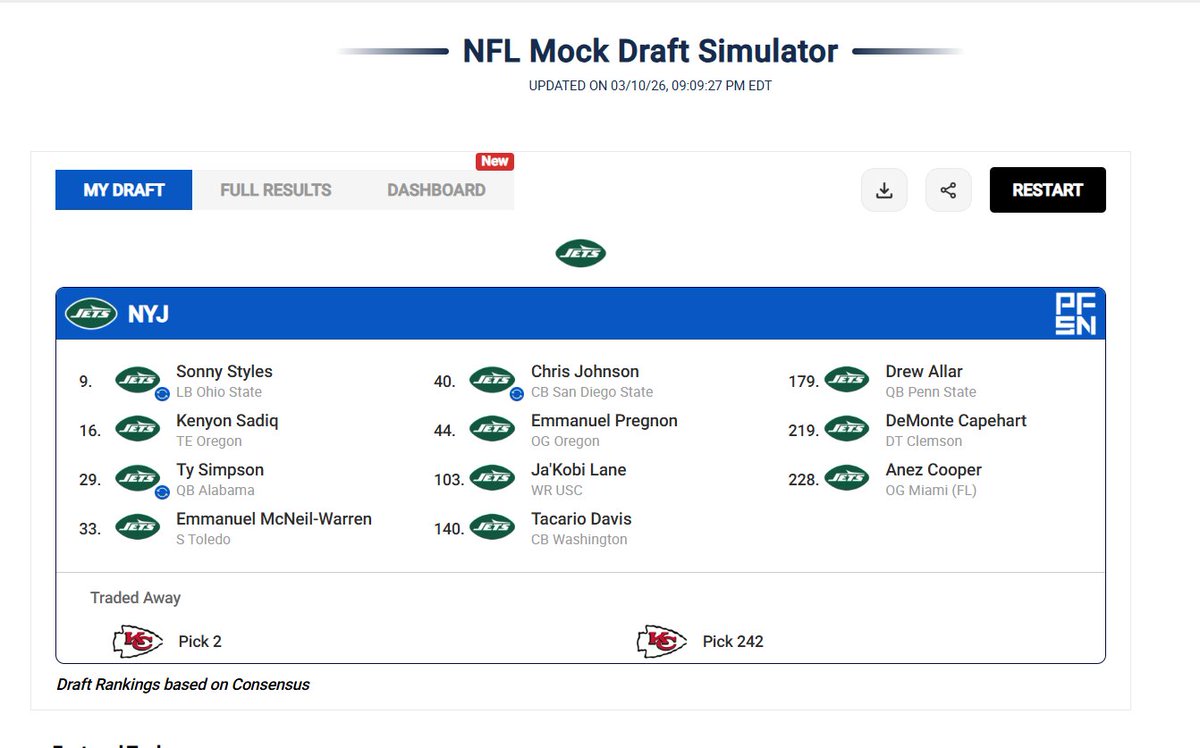Click OG Miami (FL) position text
1200x748 pixels.
(x=931, y=490)
